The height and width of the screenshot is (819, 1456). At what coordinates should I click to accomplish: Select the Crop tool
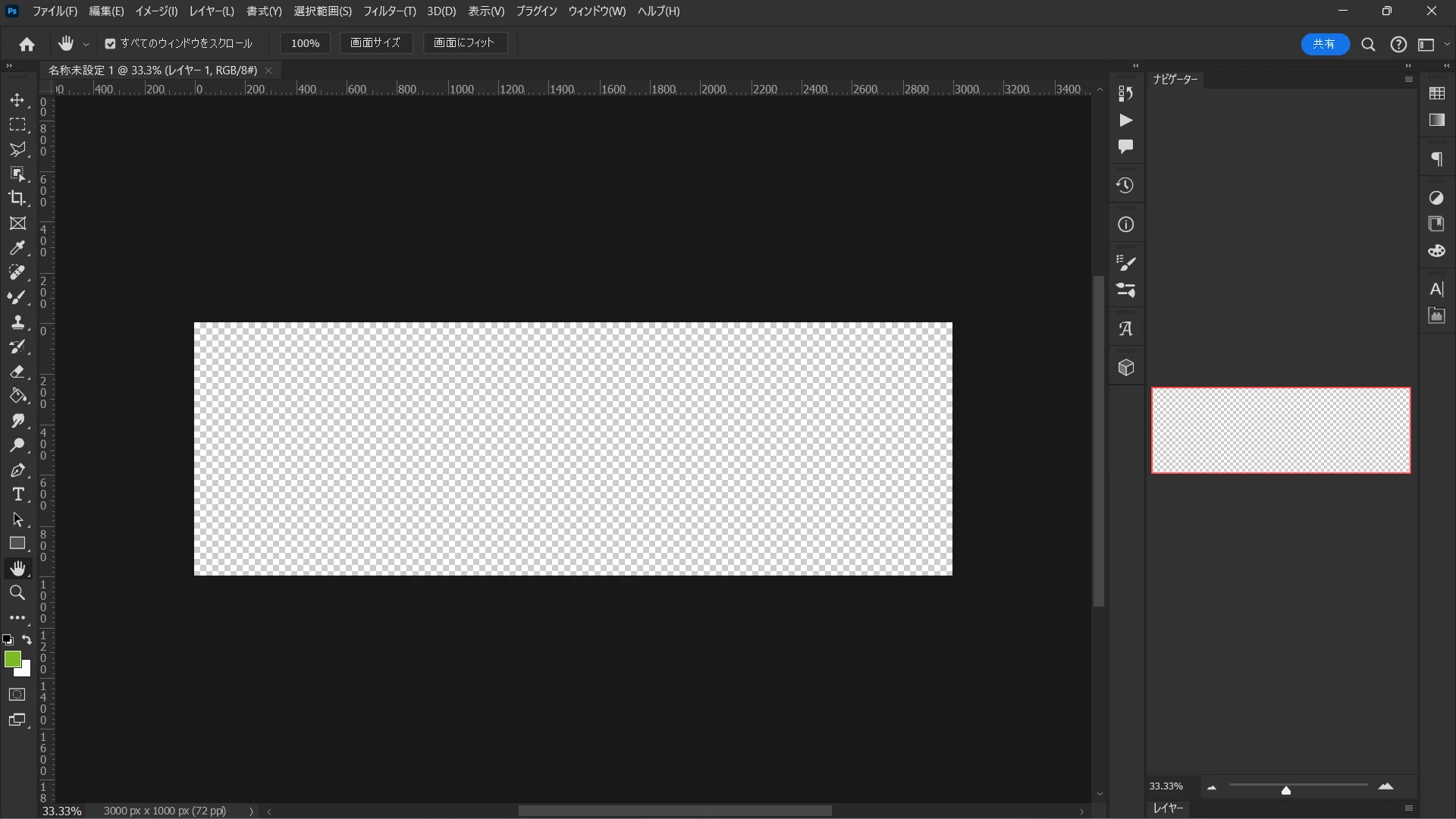pos(17,198)
